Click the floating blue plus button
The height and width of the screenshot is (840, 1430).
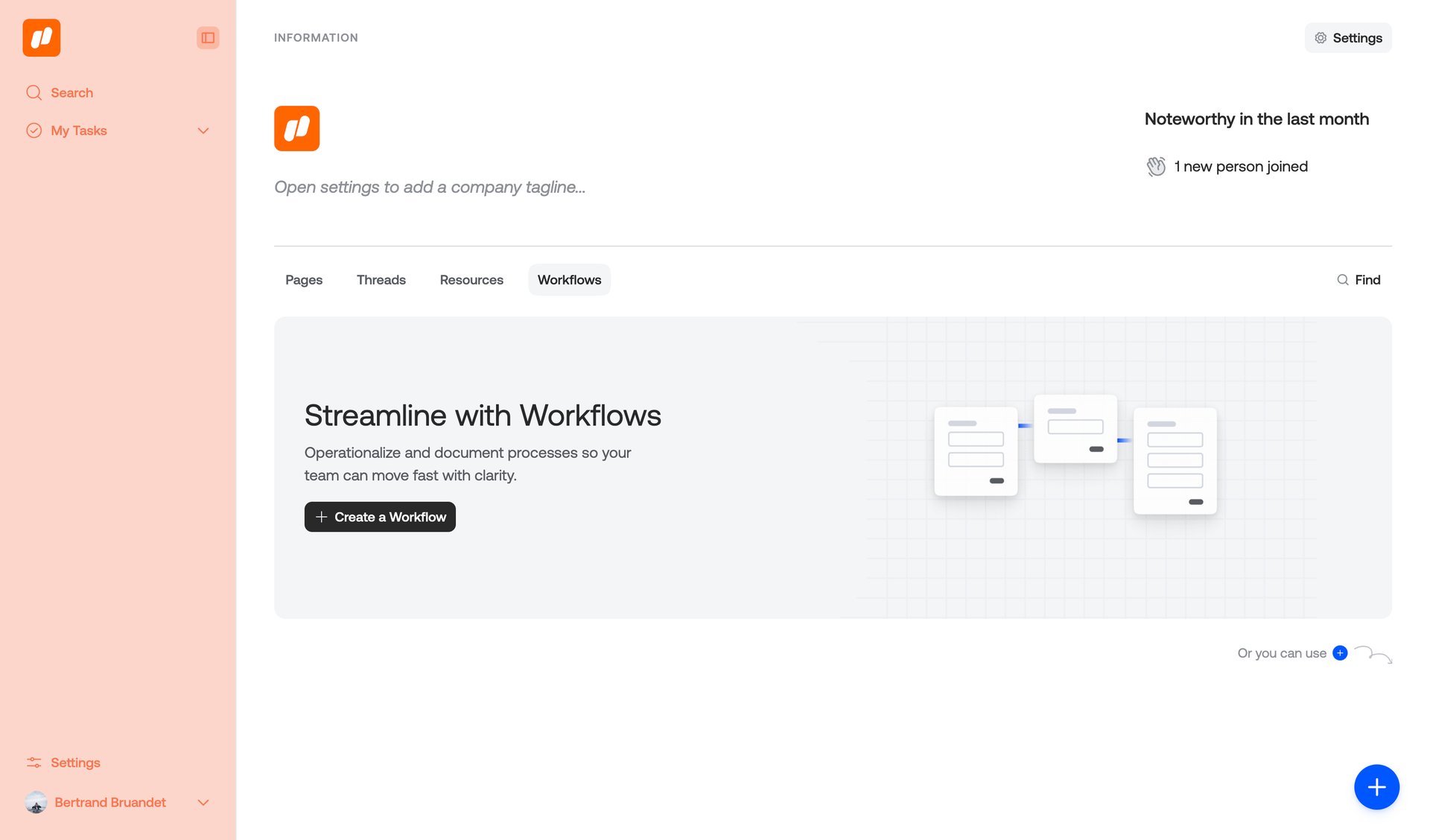[1376, 787]
